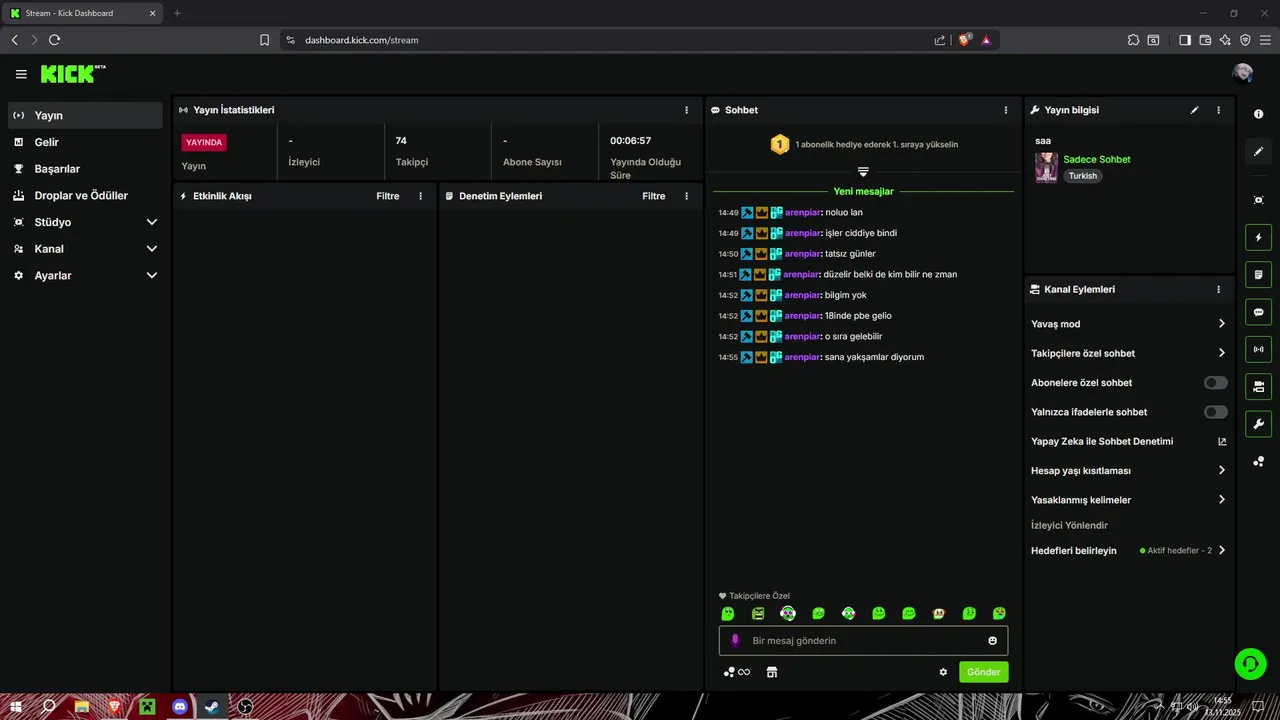Screen dimensions: 1280x720
Task: Insert the last emote with heart eyes
Action: click(x=999, y=613)
